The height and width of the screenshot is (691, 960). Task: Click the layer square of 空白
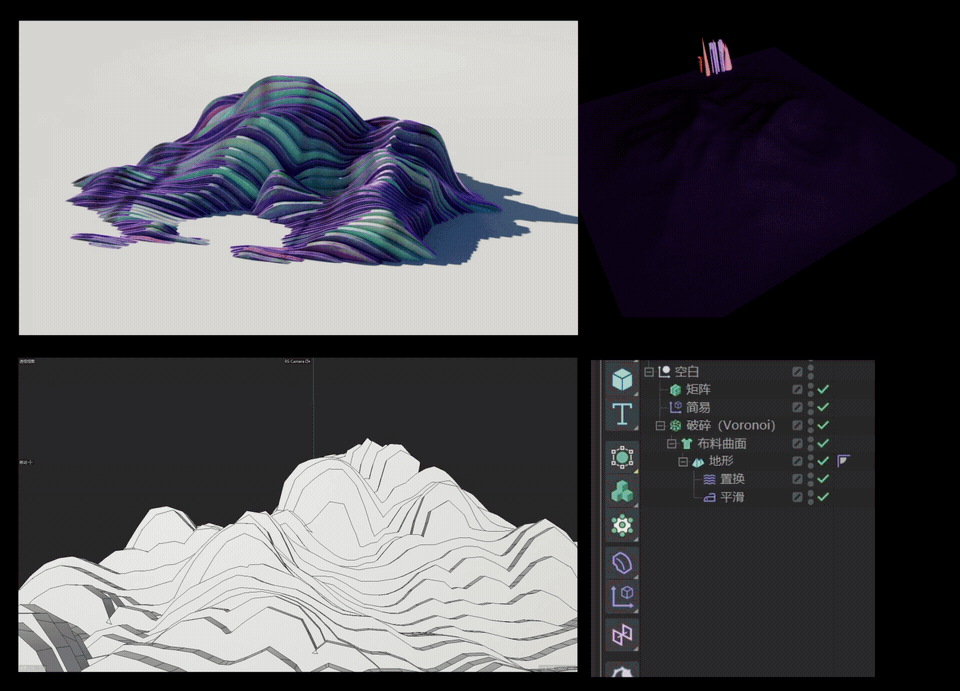pyautogui.click(x=797, y=372)
